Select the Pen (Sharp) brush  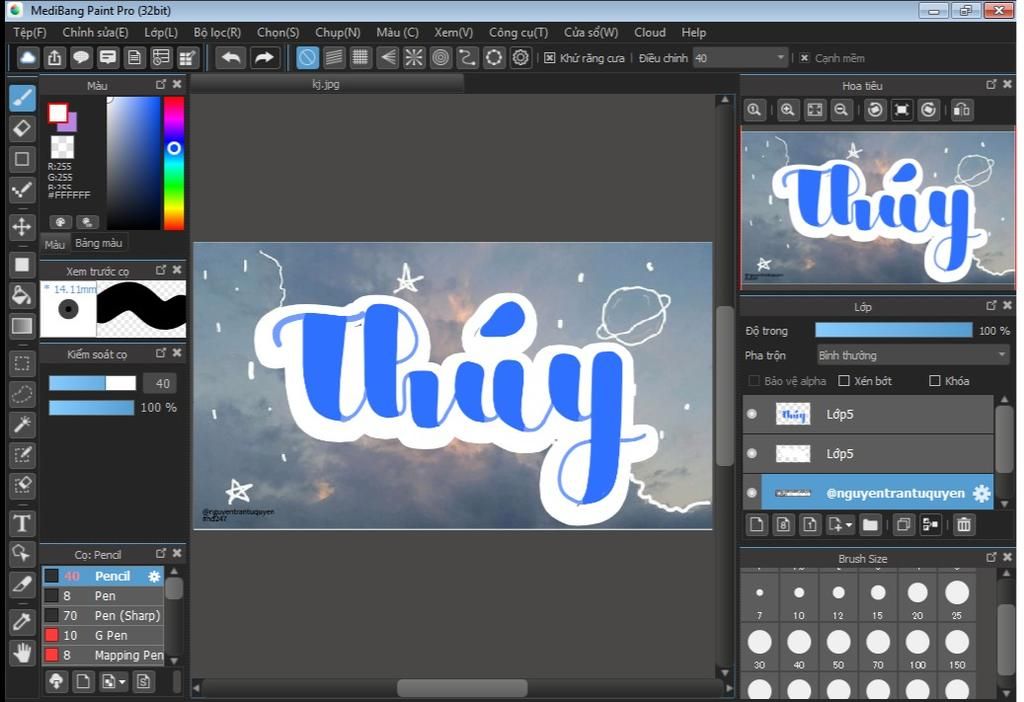[x=103, y=616]
